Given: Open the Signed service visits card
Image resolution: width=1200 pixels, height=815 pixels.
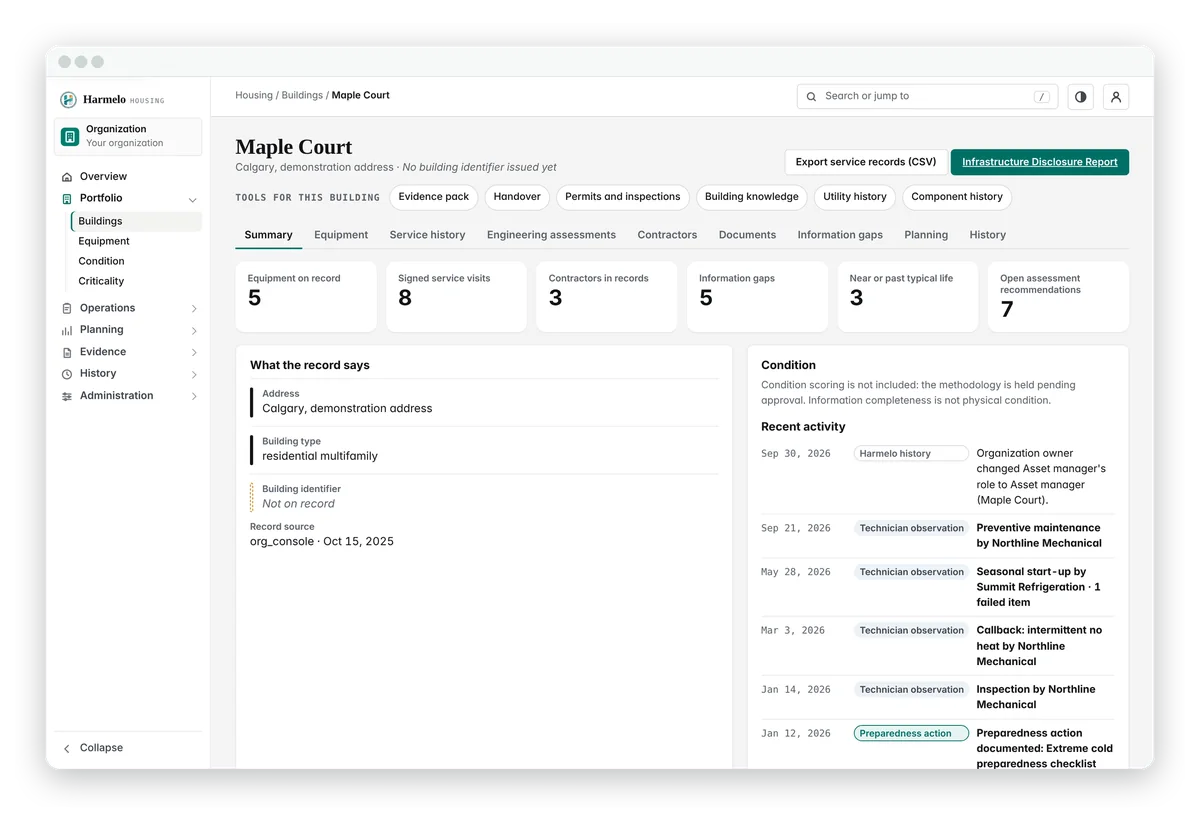Looking at the screenshot, I should (x=456, y=297).
